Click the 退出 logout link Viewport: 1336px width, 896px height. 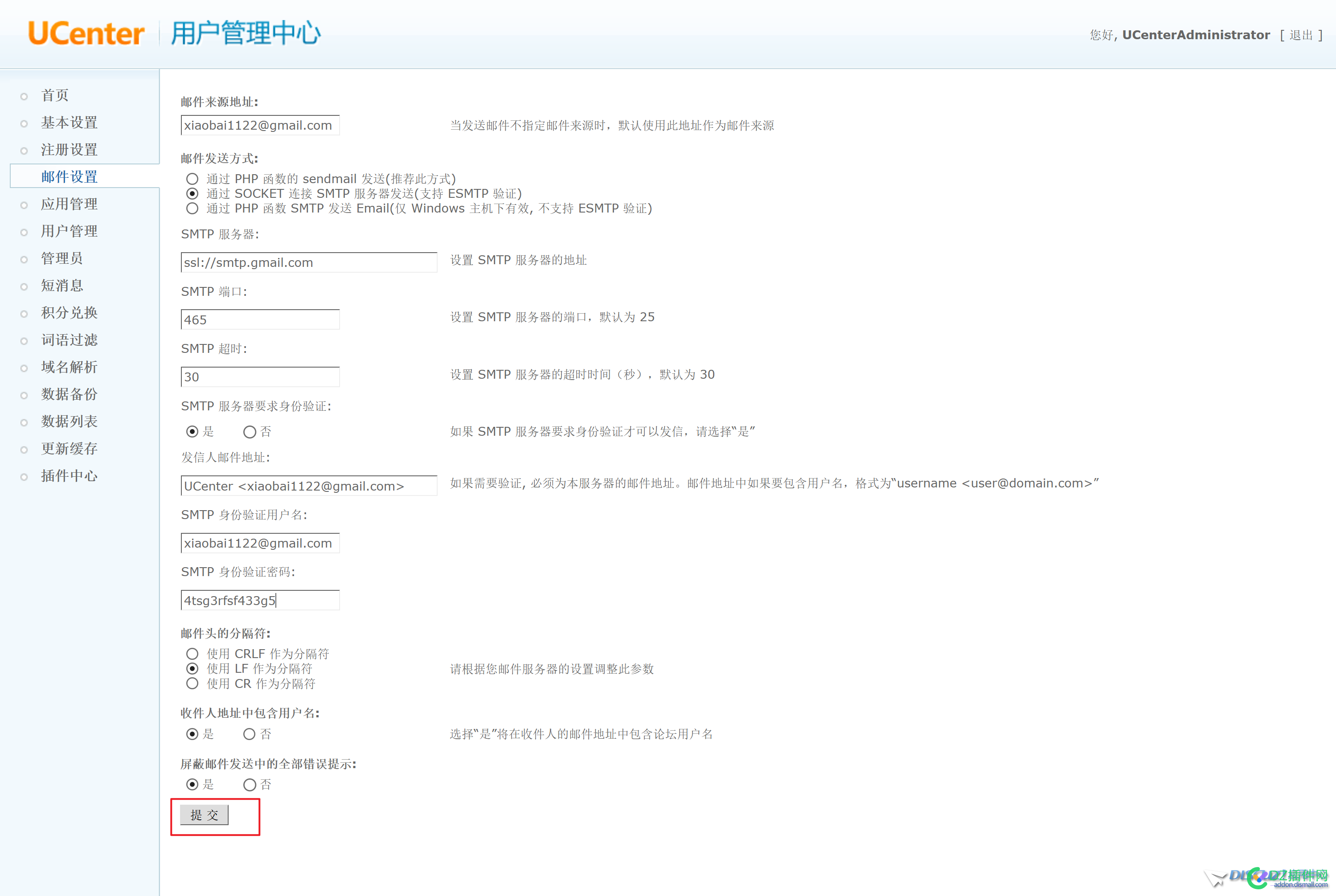click(x=1301, y=36)
